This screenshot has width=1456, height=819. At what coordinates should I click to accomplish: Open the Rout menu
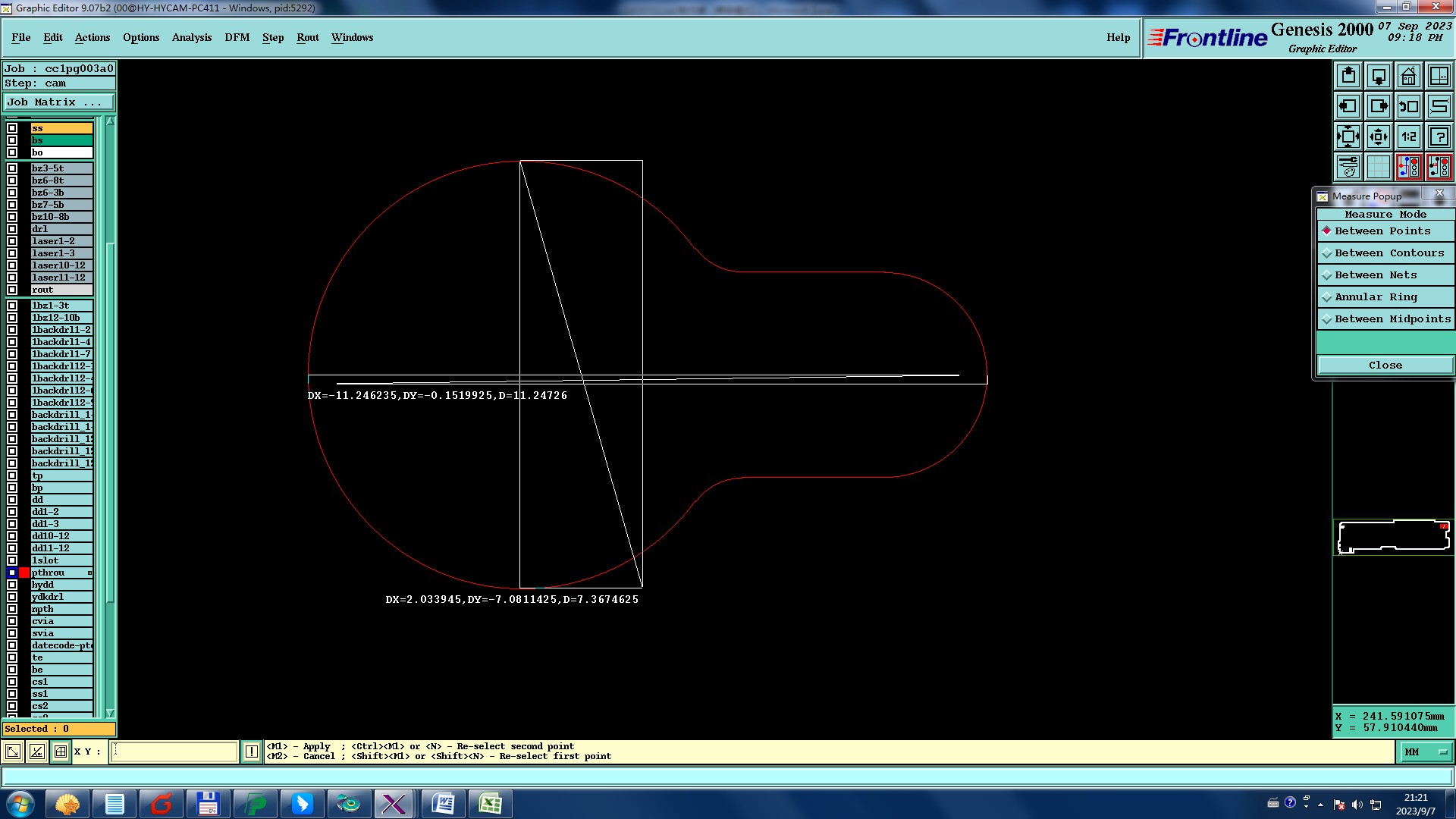tap(307, 37)
